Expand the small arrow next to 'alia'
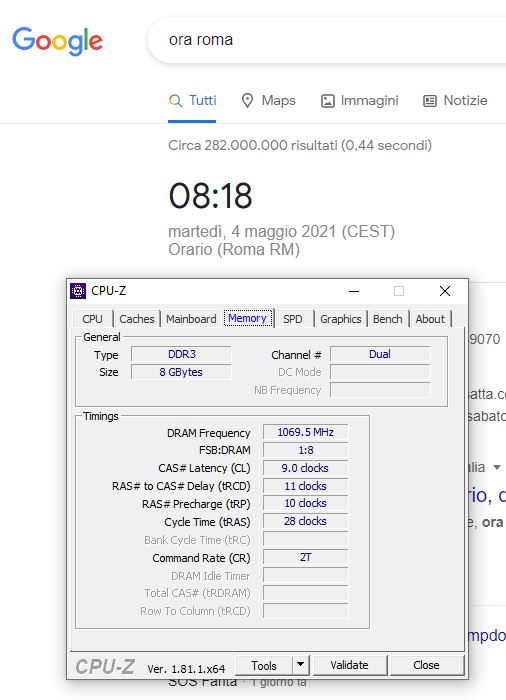The height and width of the screenshot is (700, 506). click(x=497, y=467)
